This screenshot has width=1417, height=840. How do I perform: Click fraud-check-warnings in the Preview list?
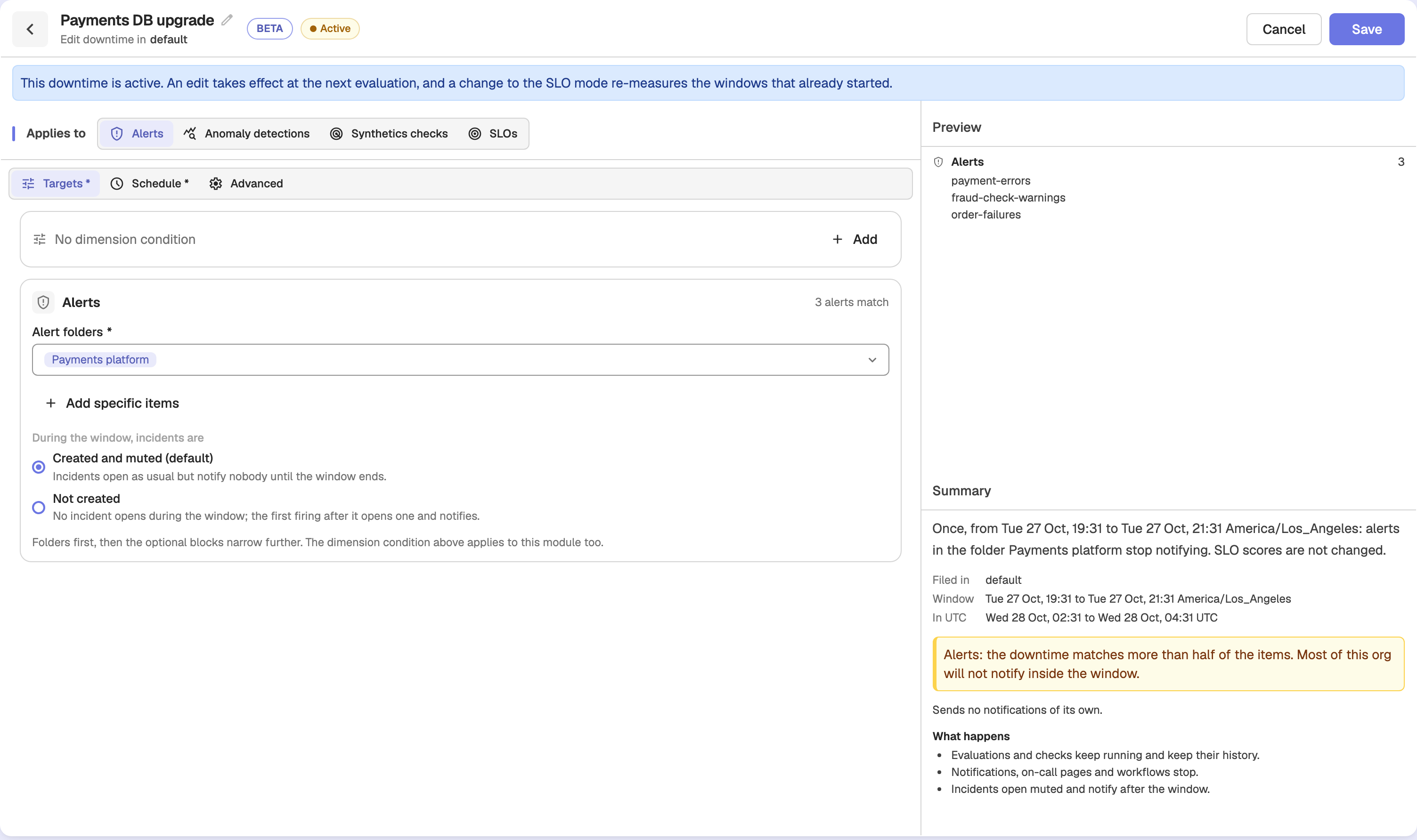click(1008, 198)
